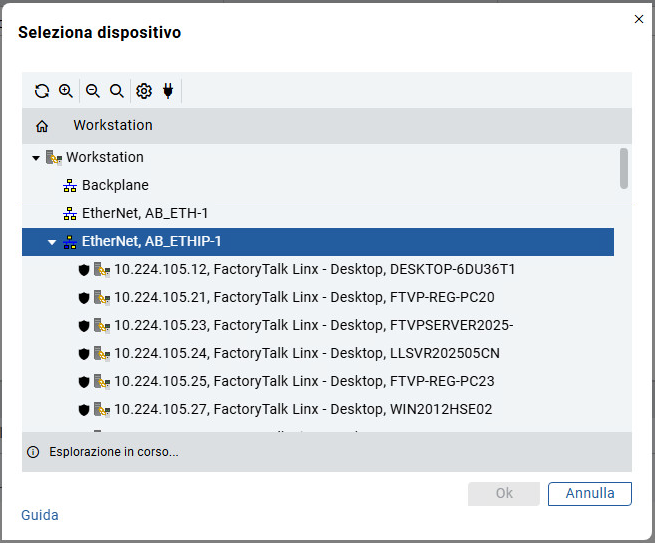Select device 10.224.105.24 LLSVR202505CN
655x543 pixels.
(x=305, y=353)
